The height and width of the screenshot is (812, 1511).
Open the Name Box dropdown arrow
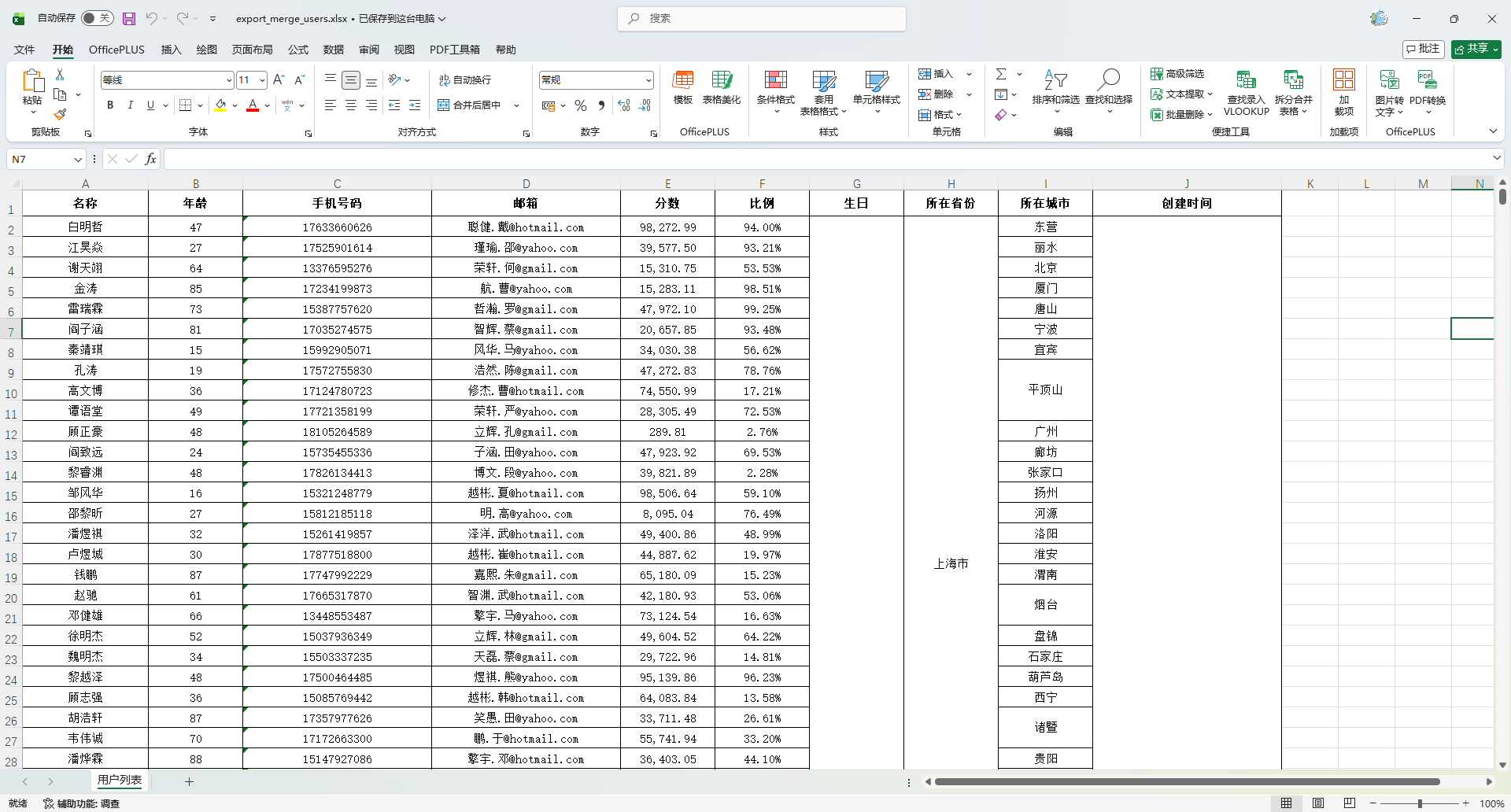click(x=78, y=160)
